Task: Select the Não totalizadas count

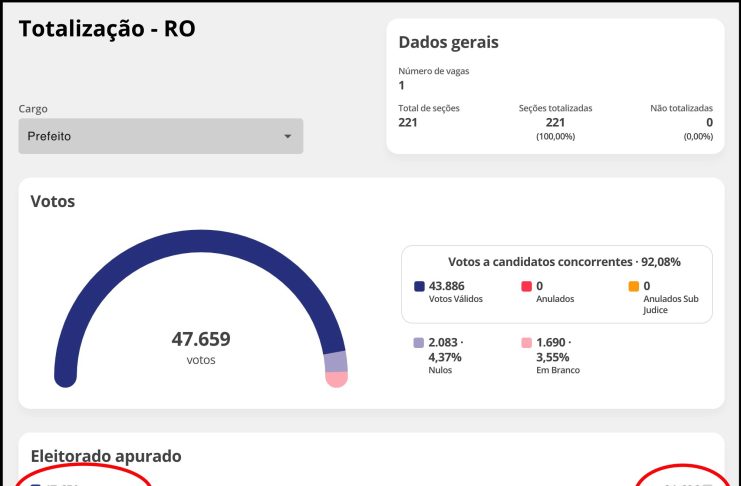Action: tap(709, 122)
